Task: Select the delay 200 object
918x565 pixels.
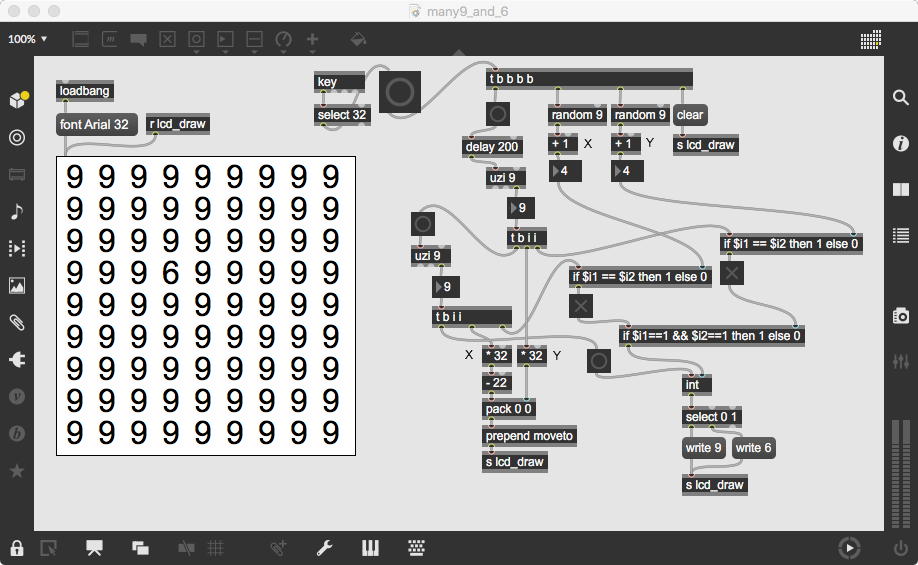Action: 492,147
